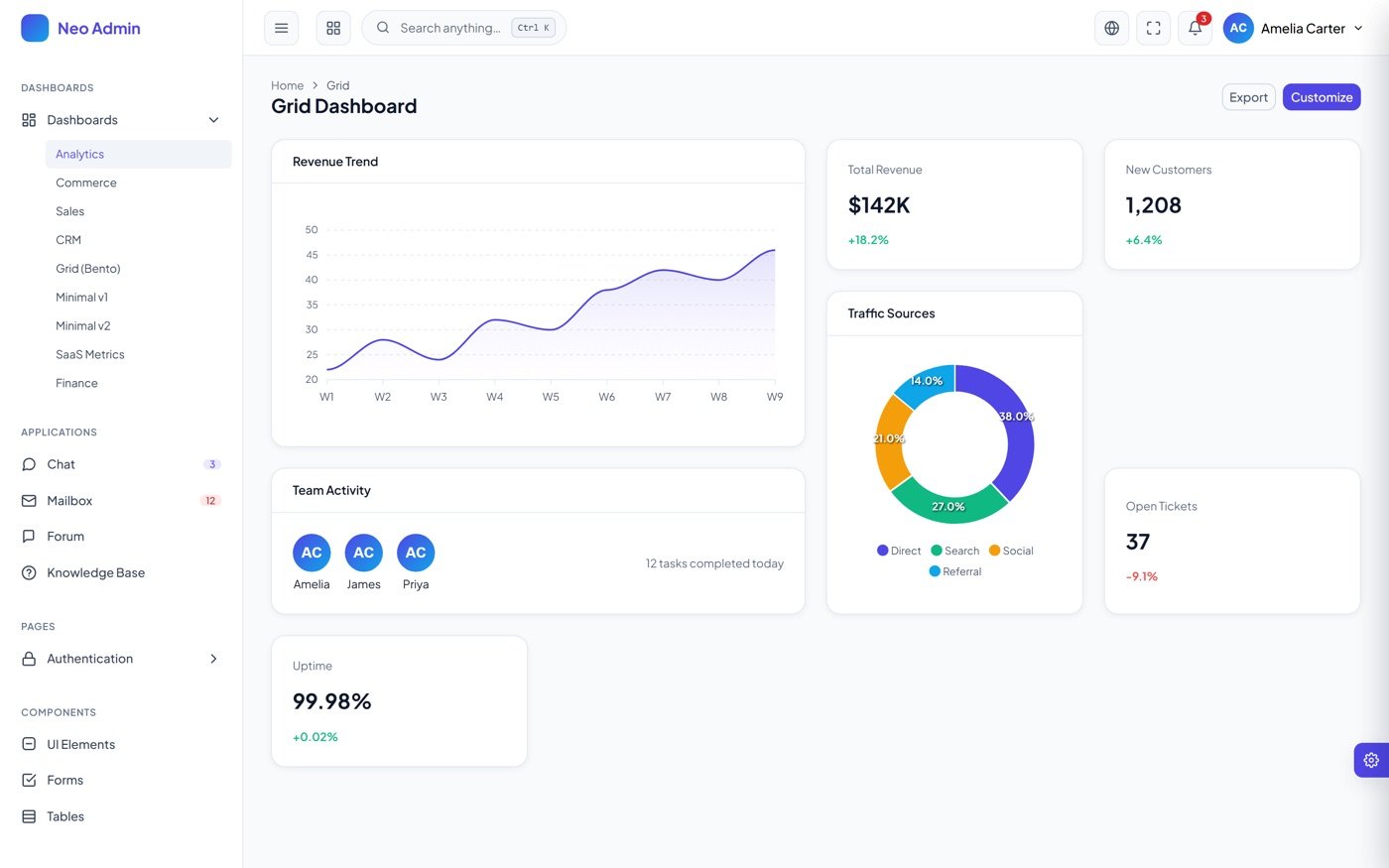Open the CRM dashboard link

[x=138, y=240]
